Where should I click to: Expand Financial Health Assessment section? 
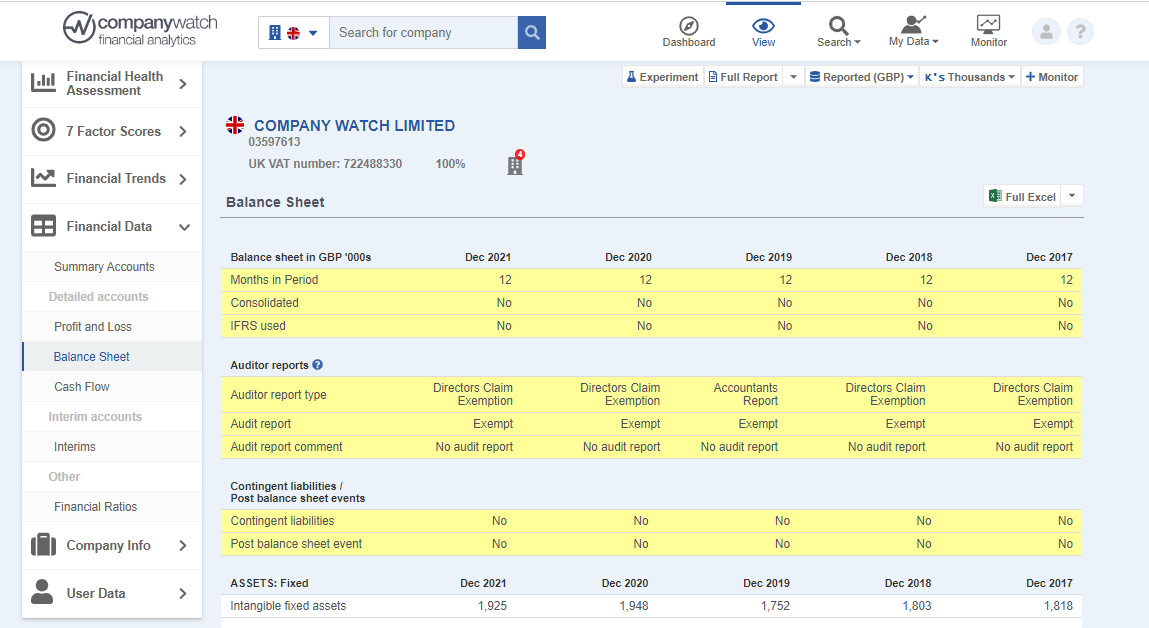[111, 84]
